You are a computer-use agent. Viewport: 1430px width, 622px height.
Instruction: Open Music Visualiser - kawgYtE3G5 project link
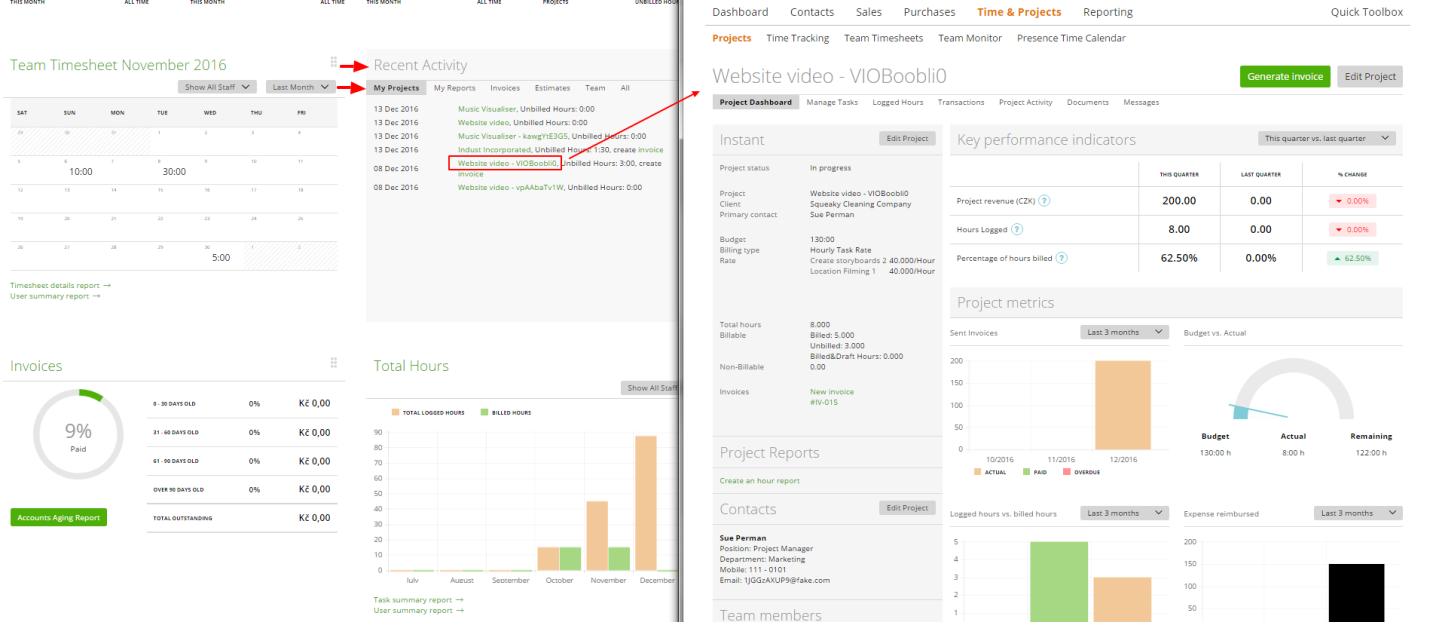513,136
